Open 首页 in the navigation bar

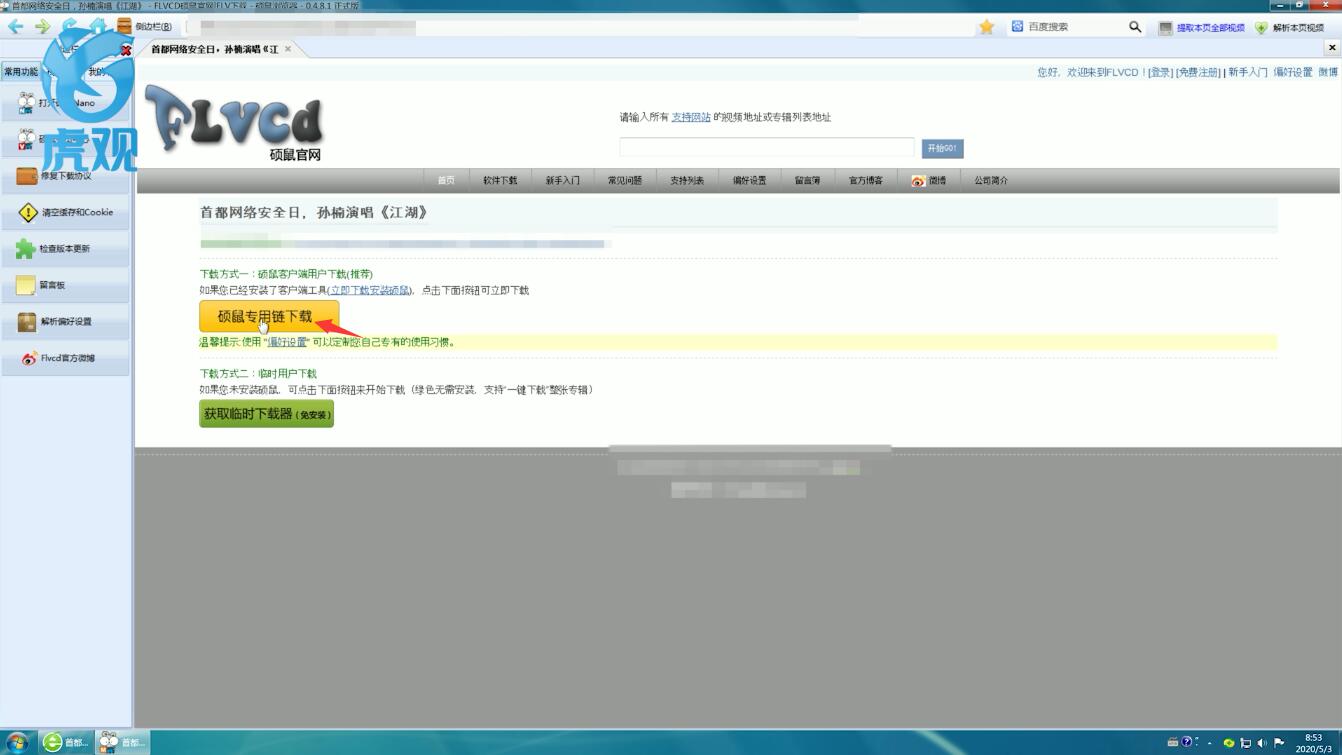pyautogui.click(x=446, y=181)
